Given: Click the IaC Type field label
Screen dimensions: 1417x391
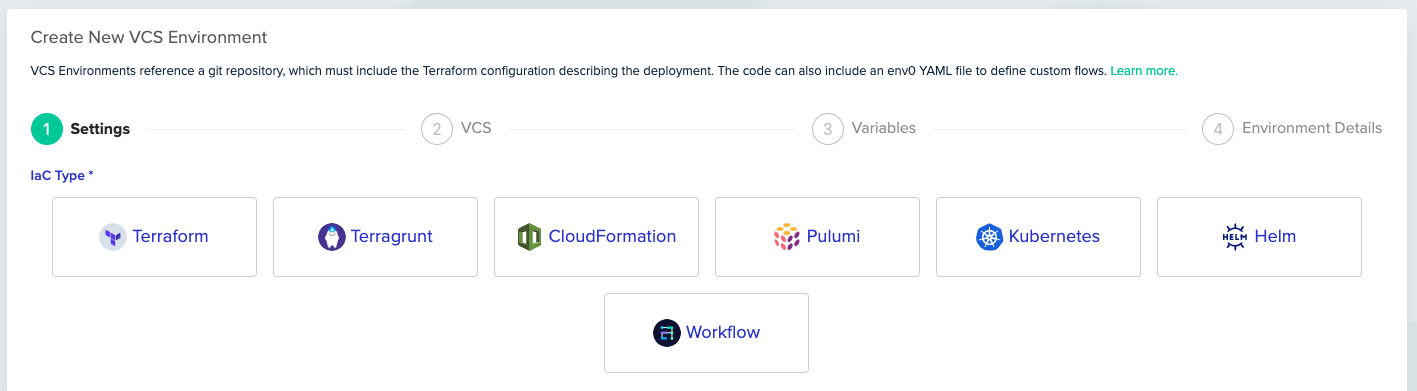Looking at the screenshot, I should click(62, 176).
